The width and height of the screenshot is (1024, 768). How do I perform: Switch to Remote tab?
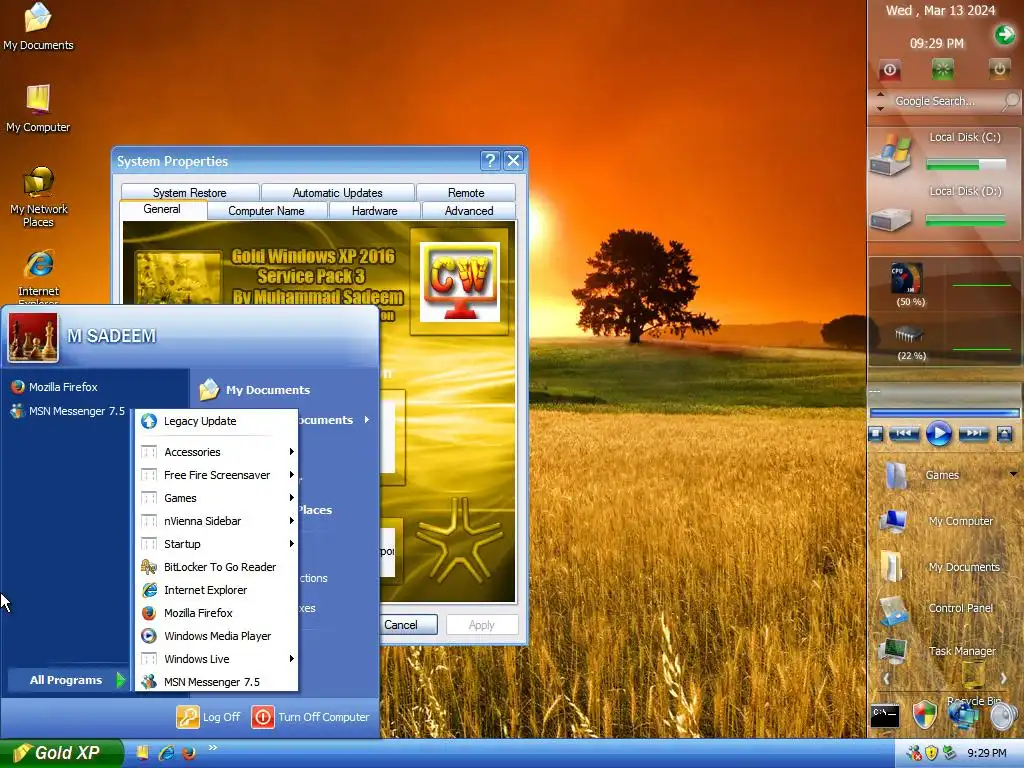coord(466,193)
